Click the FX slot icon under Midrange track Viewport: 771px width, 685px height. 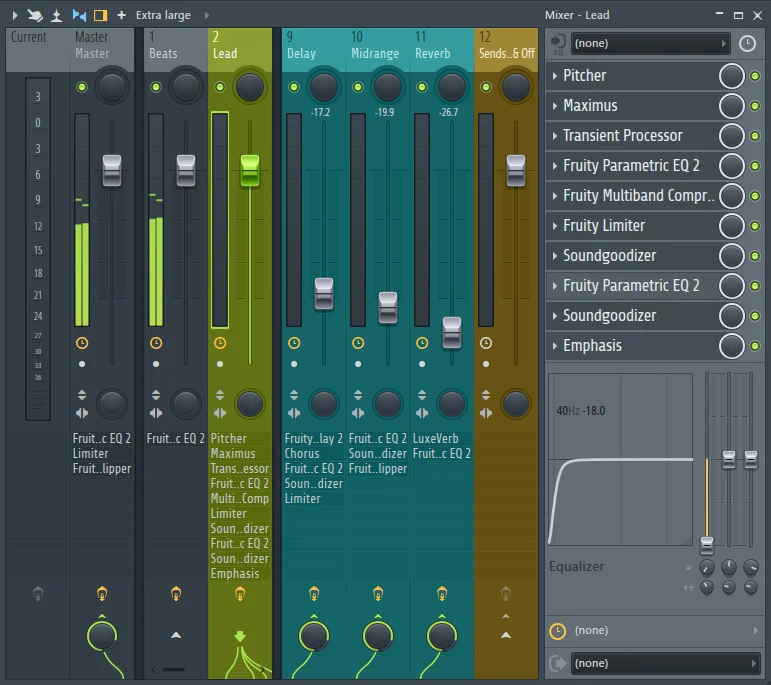coord(378,594)
